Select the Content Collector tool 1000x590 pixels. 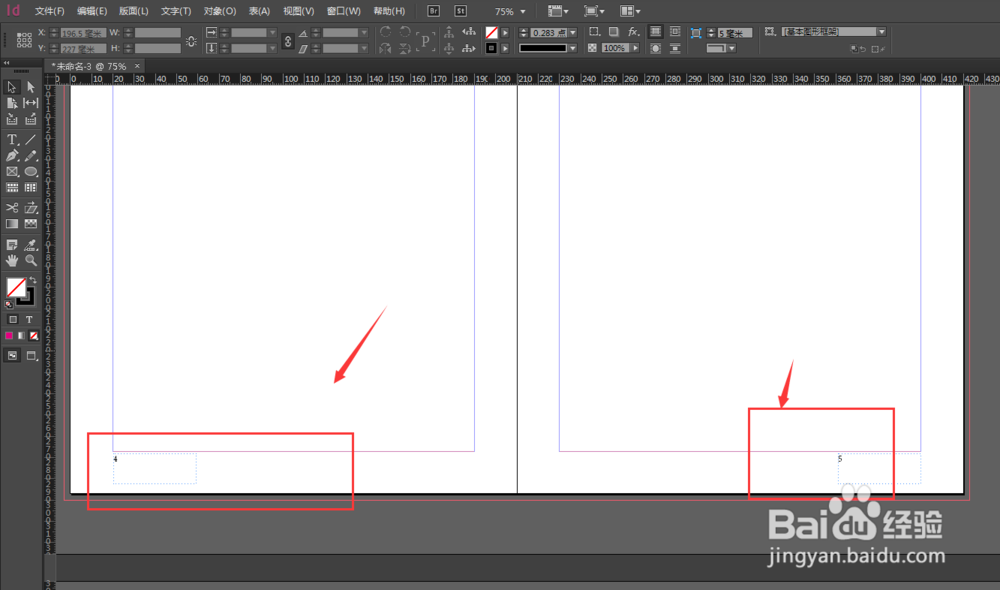(x=11, y=119)
